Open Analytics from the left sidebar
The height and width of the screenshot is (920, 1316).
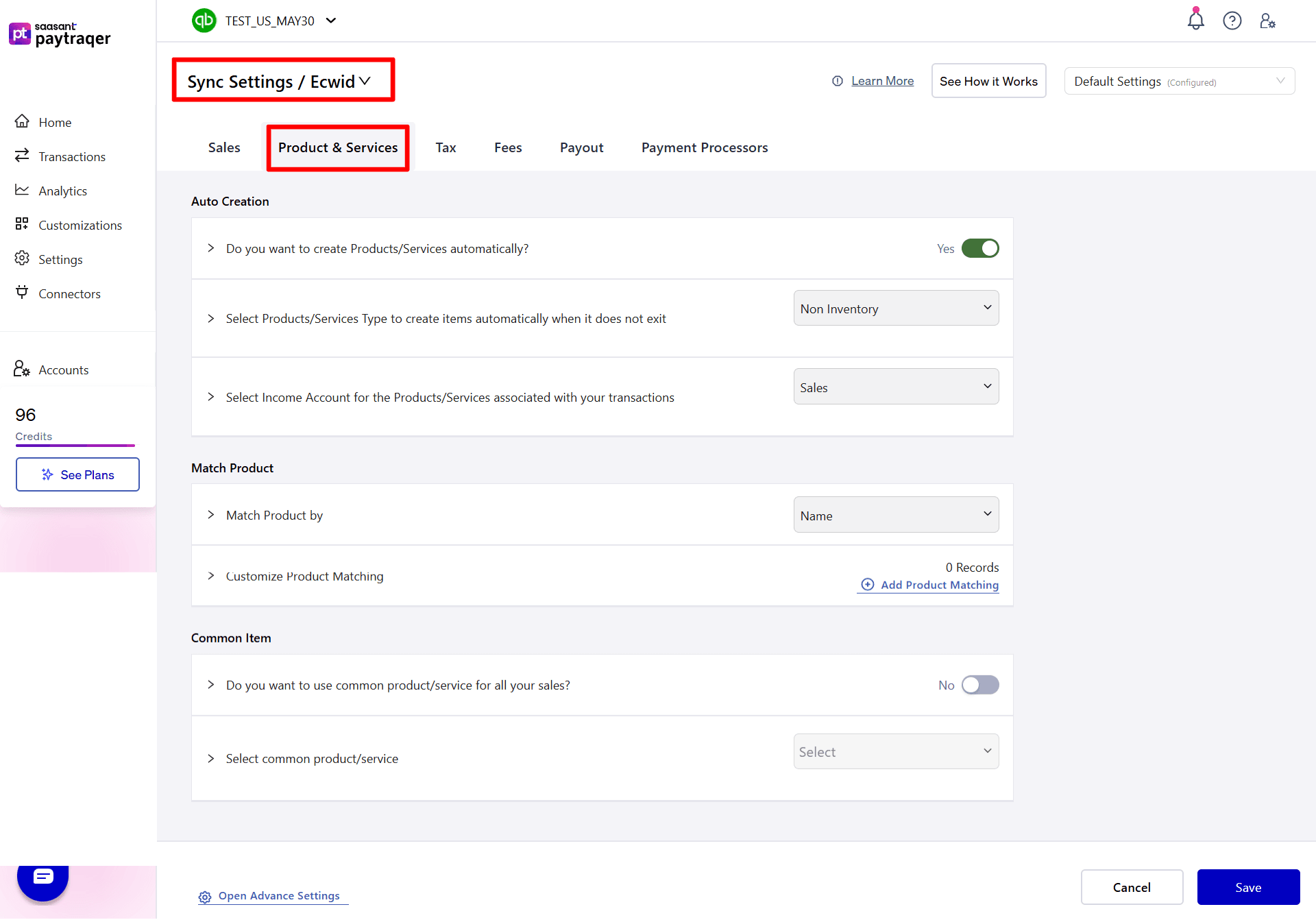tap(62, 191)
